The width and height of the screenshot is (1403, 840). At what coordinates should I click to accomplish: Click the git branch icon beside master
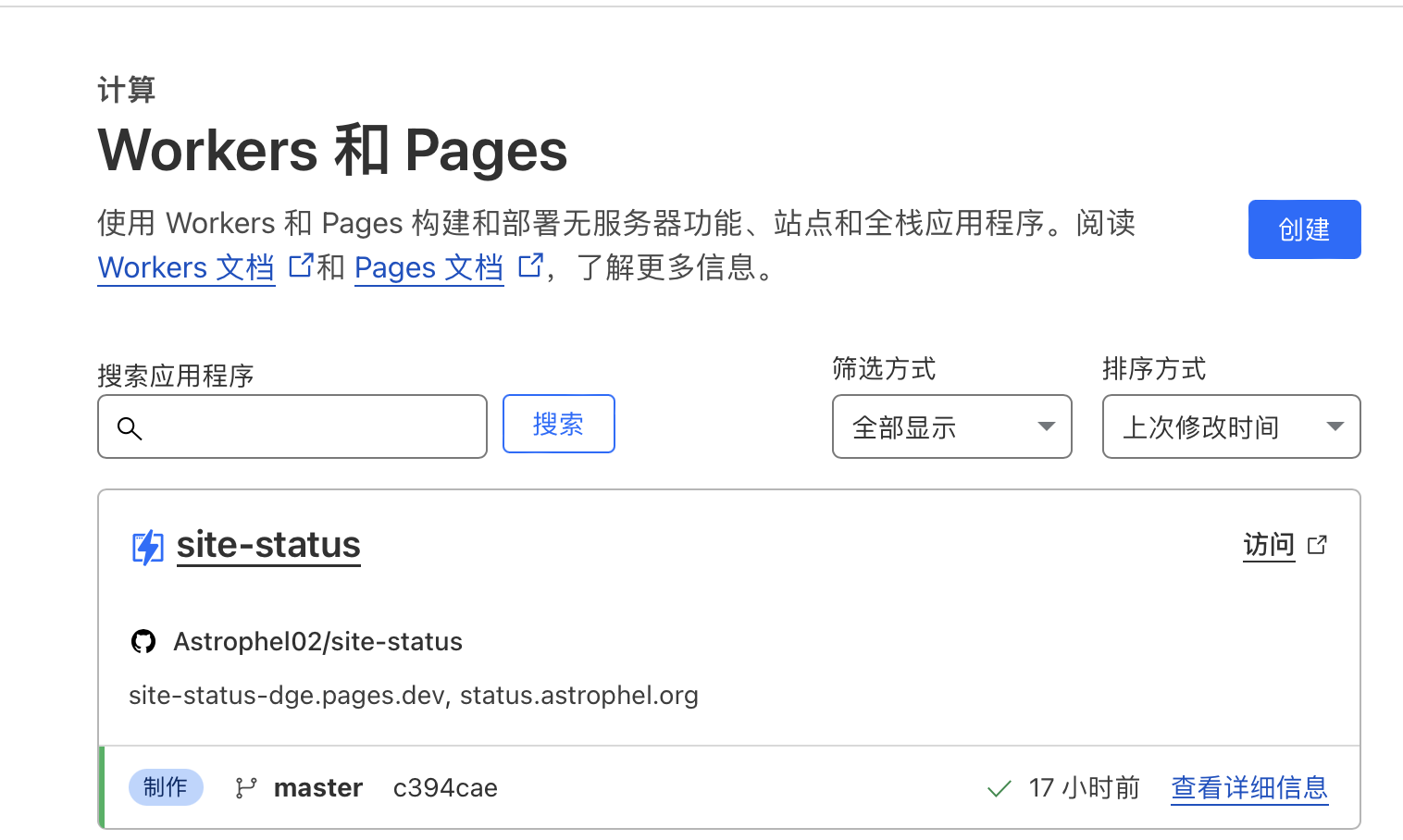tap(246, 787)
